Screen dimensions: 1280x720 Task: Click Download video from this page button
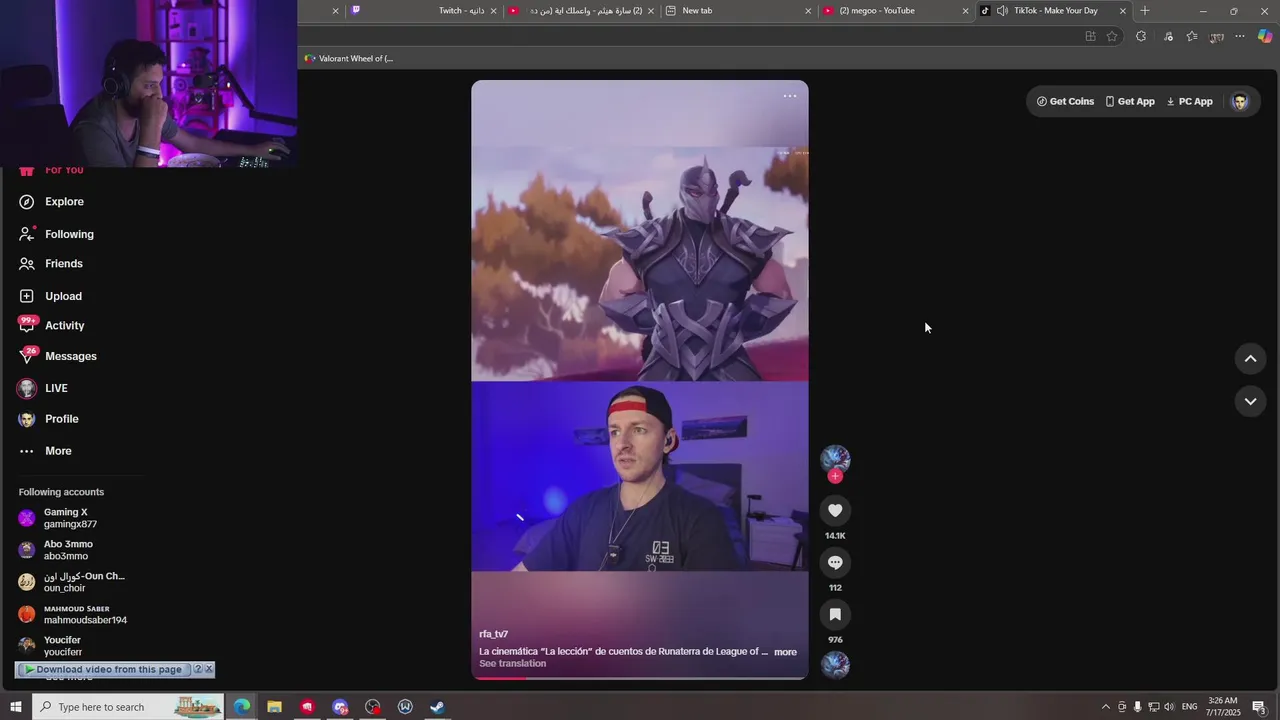[104, 670]
